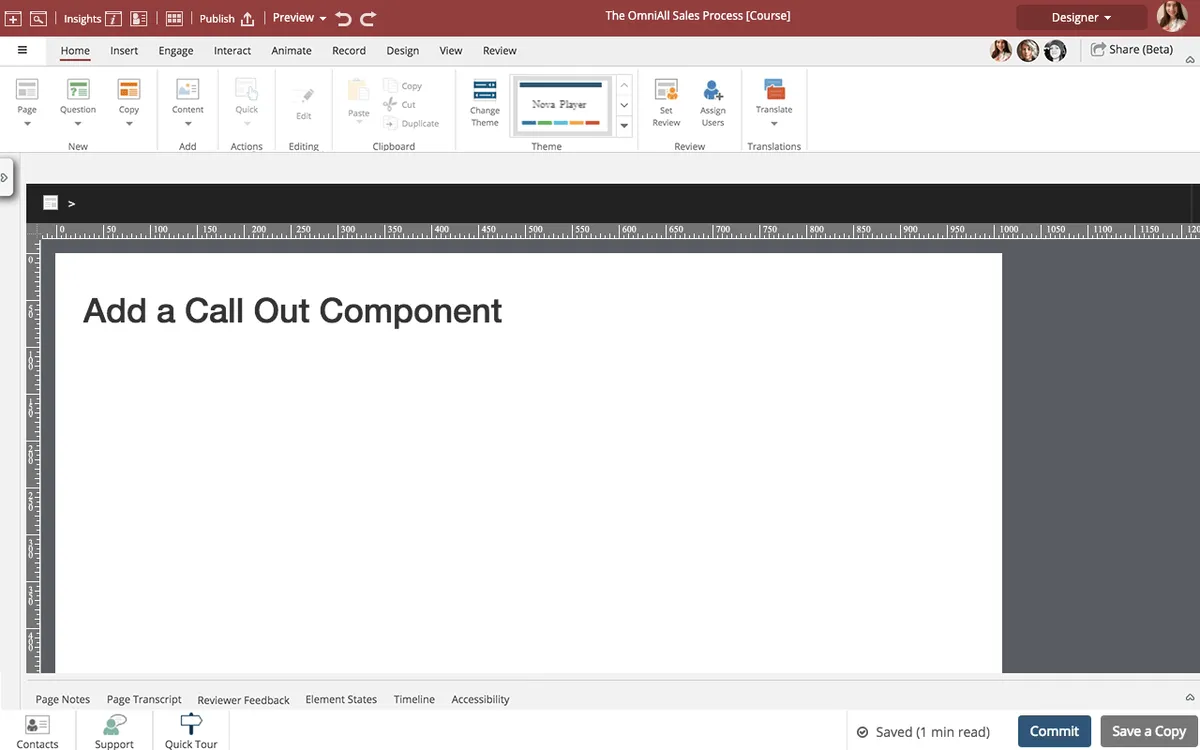
Task: Open the Insights info icon
Action: (113, 18)
